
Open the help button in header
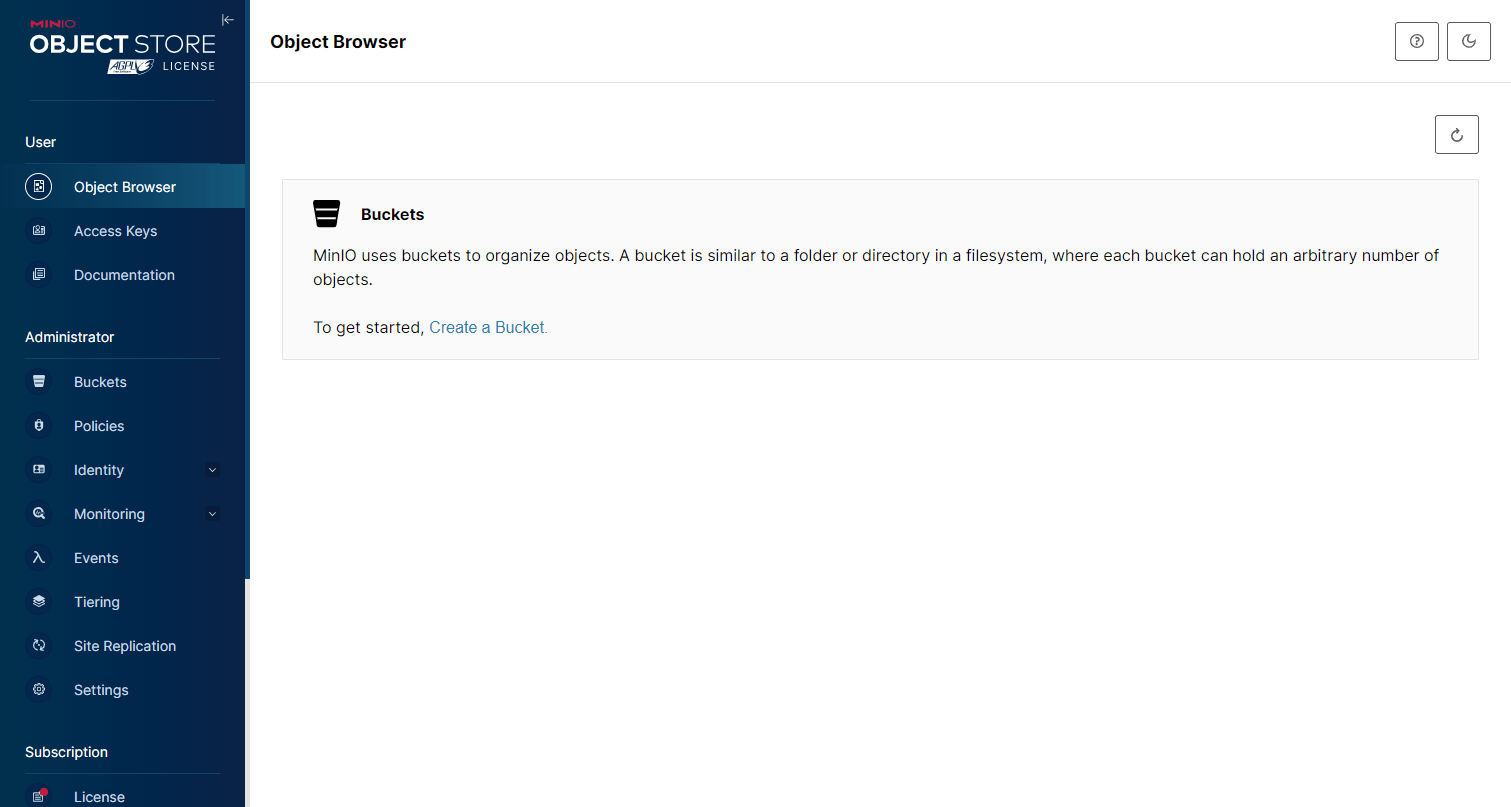1416,41
